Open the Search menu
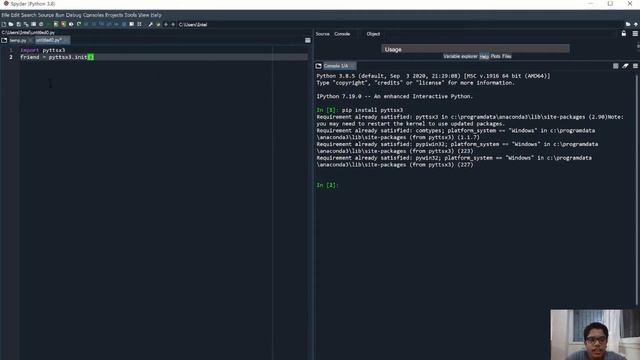Viewport: 640px width, 360px height. point(29,15)
